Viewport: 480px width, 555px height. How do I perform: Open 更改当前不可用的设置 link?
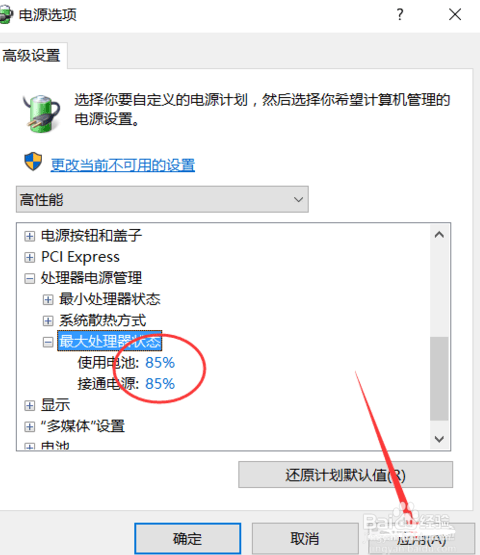[122, 165]
